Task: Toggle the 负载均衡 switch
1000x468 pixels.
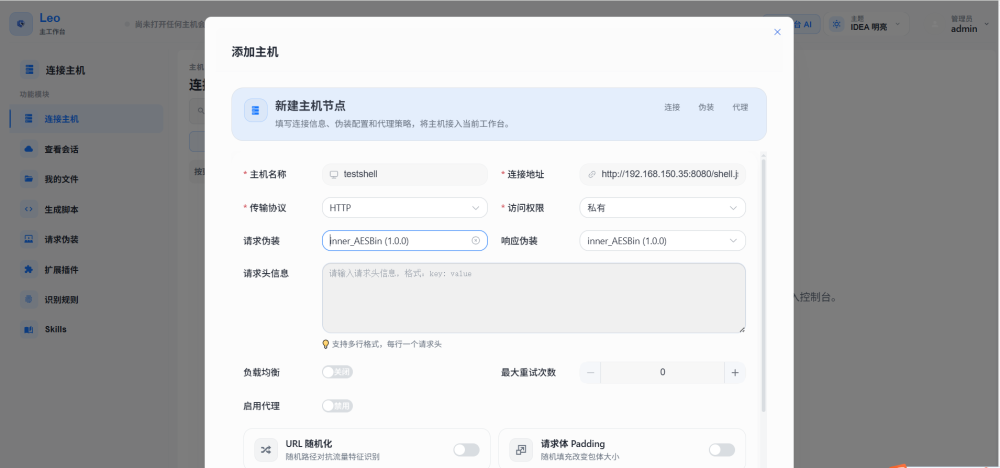Action: [x=337, y=372]
